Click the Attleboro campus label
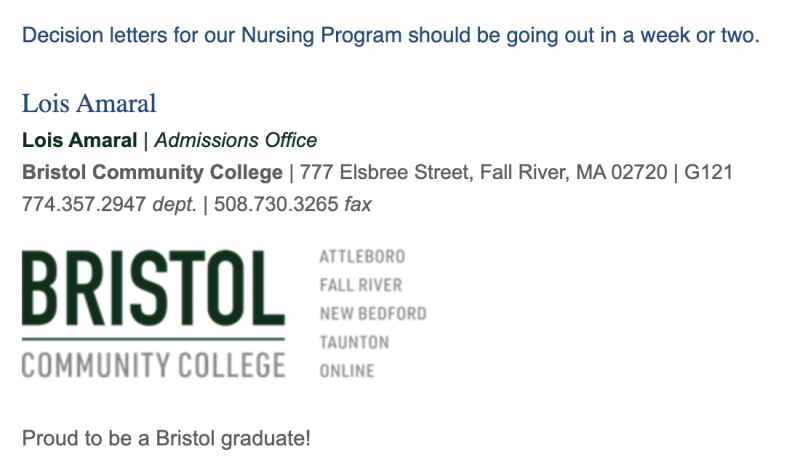 click(362, 257)
